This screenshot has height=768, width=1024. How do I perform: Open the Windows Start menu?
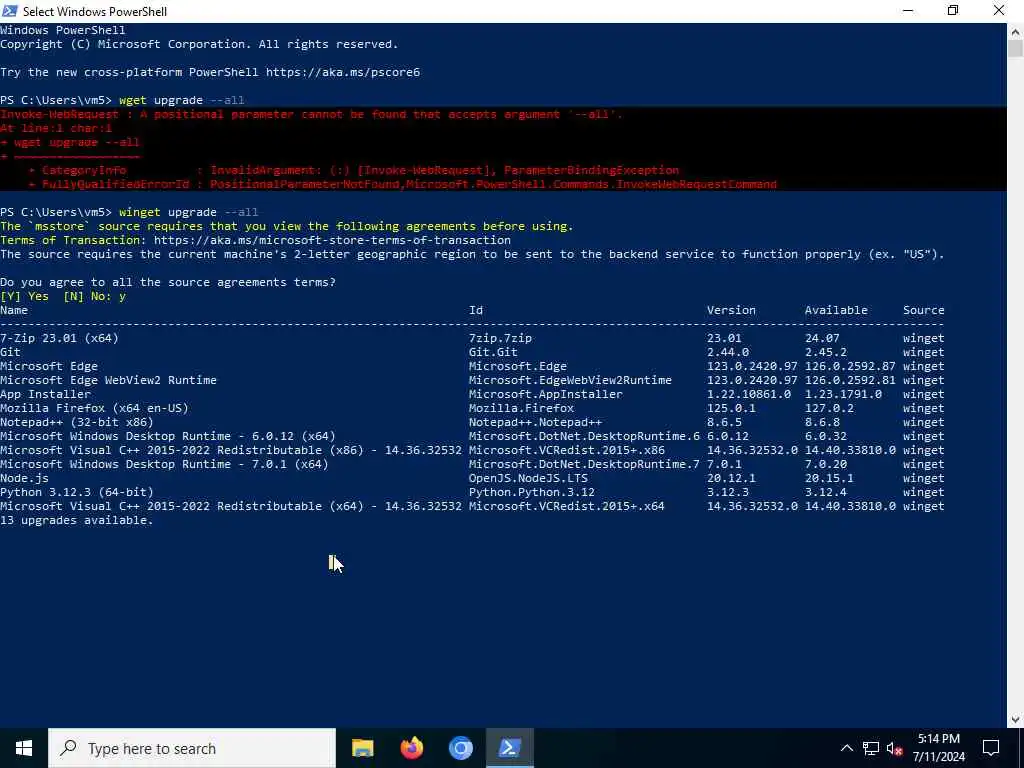24,748
